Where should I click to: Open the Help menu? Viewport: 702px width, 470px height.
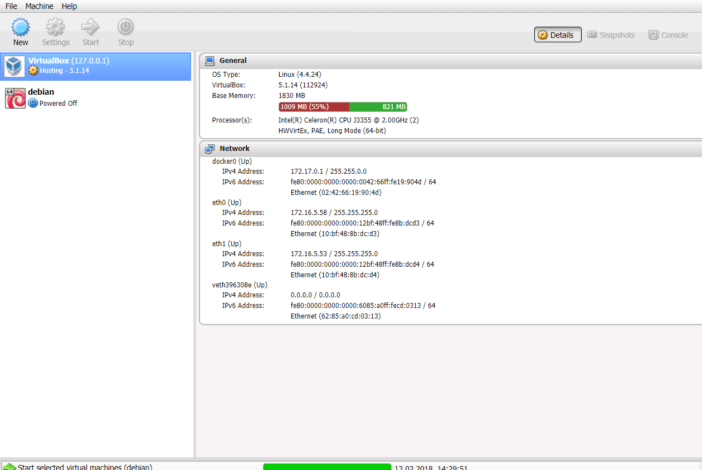pos(69,6)
